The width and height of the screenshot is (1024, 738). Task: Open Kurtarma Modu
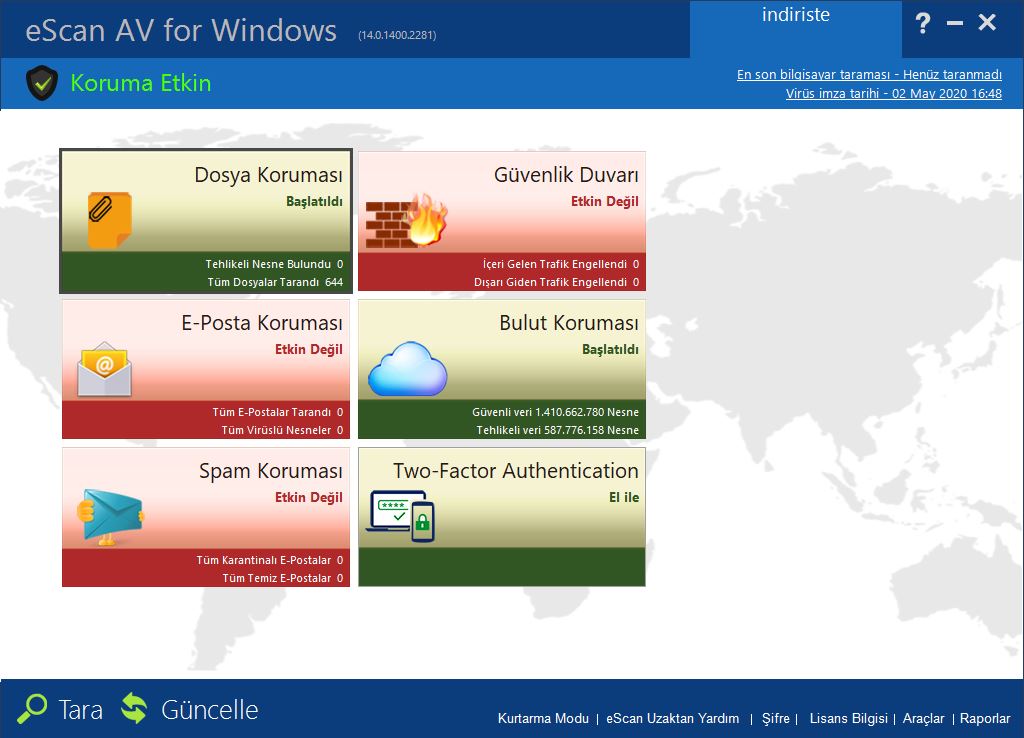543,718
